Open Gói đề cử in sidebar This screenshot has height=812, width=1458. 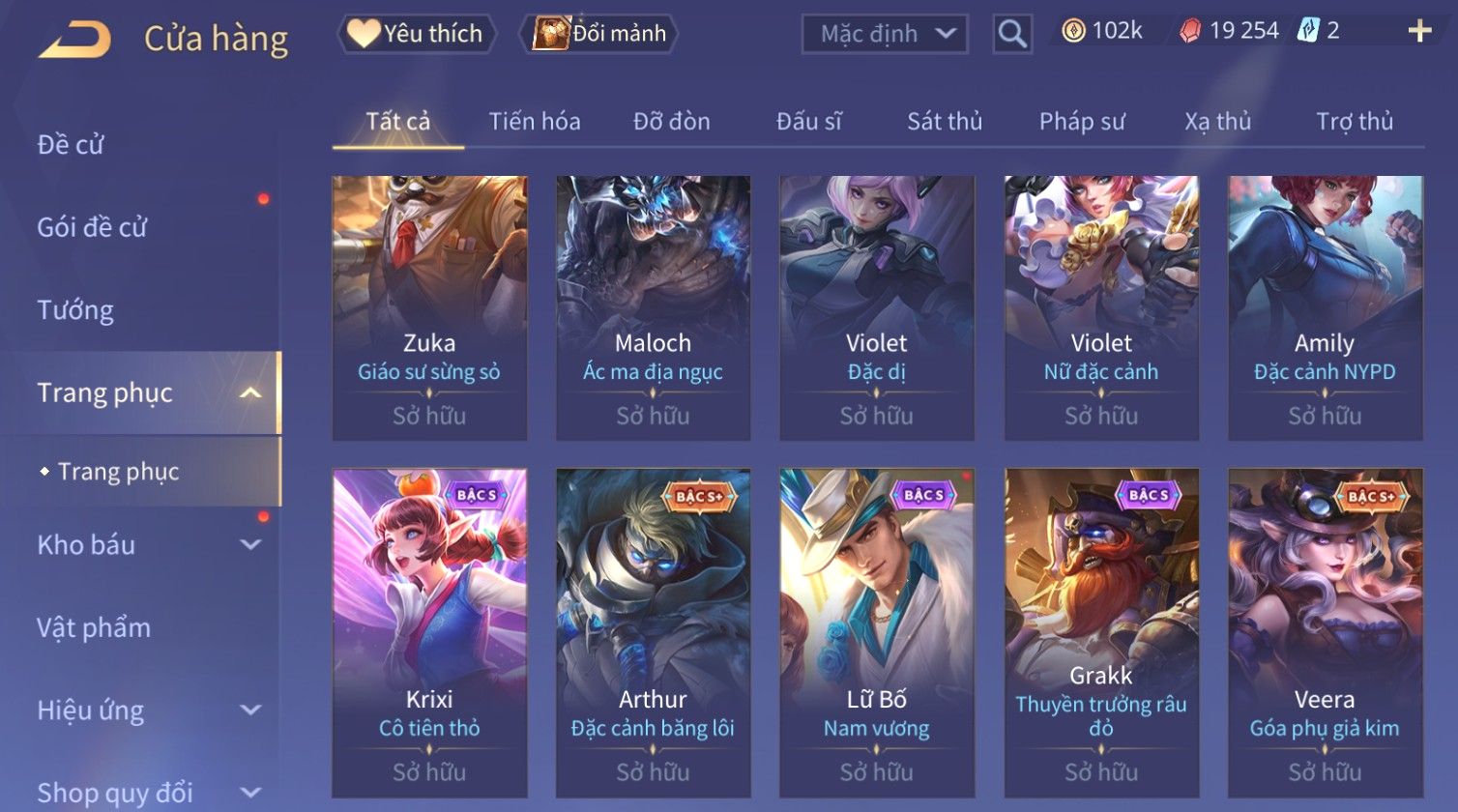(92, 227)
